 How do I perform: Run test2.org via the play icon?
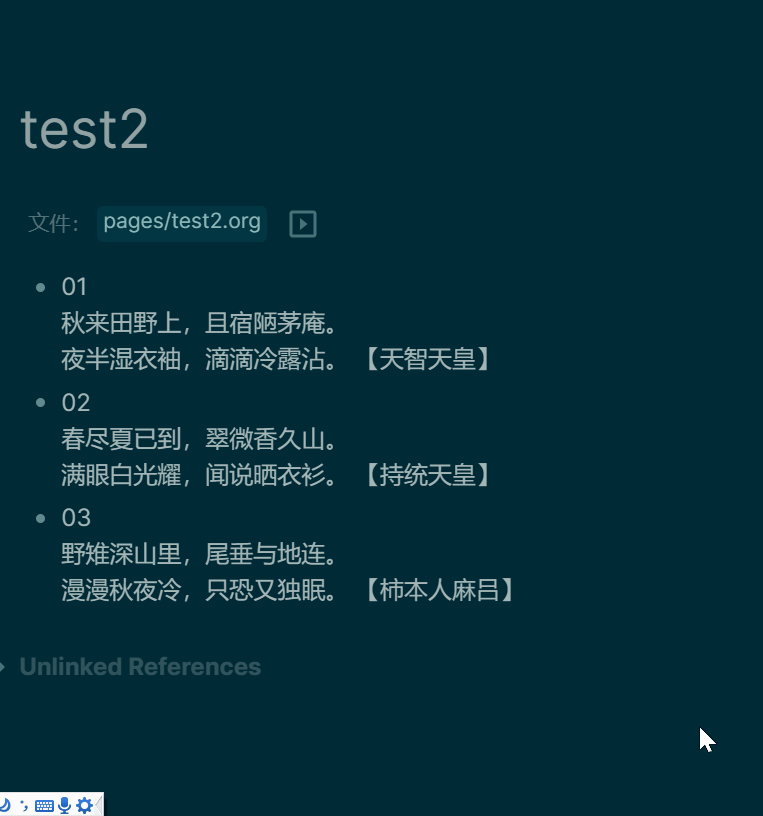coord(302,223)
